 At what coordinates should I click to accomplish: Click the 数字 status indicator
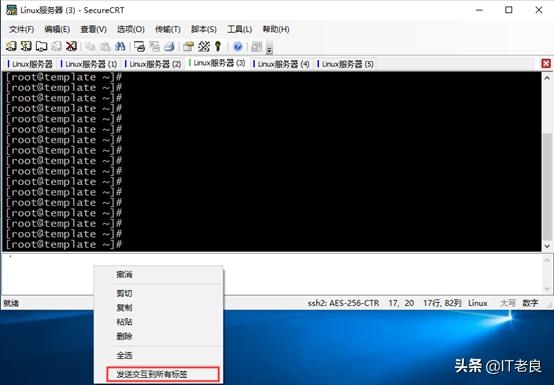pos(530,303)
